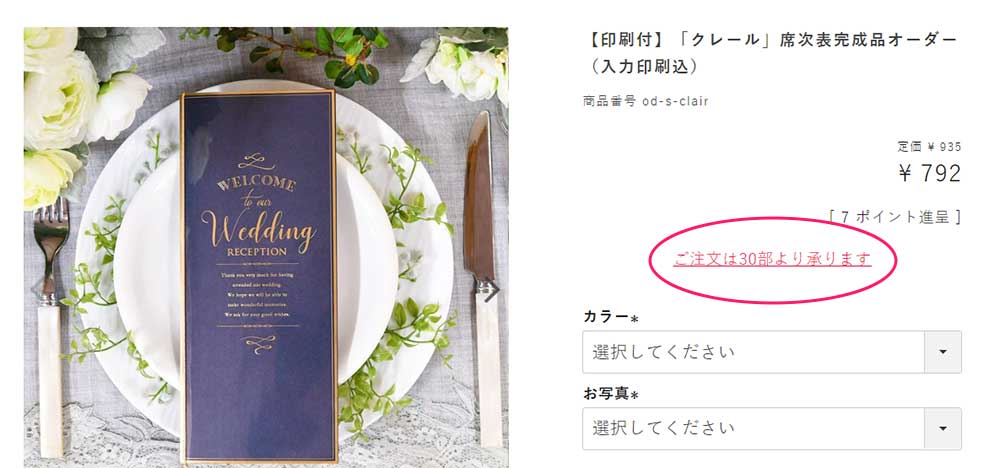The height and width of the screenshot is (468, 1000).
Task: Click the 定価 ¥ 935 list price
Action: point(929,147)
